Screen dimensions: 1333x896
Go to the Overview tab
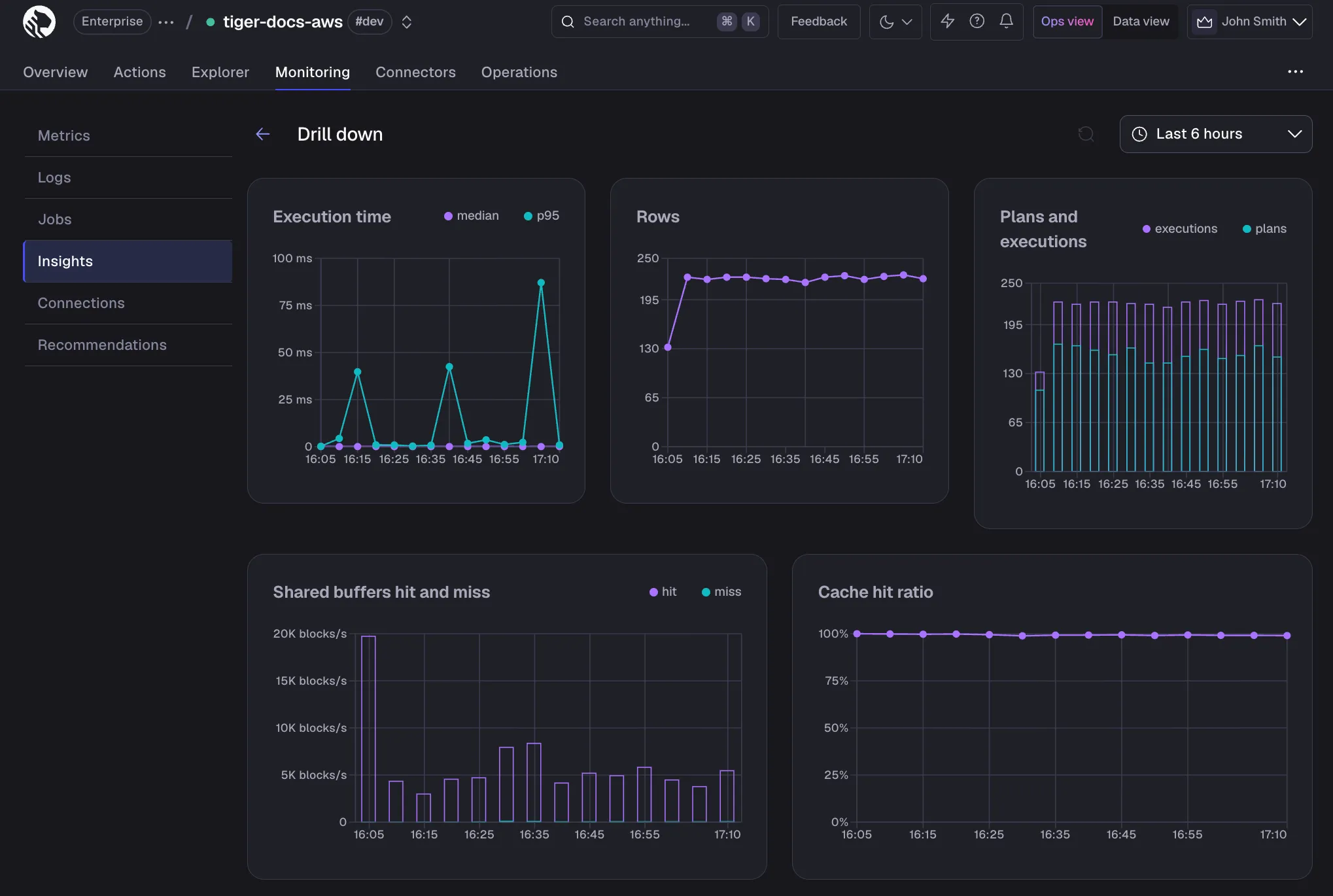(55, 72)
